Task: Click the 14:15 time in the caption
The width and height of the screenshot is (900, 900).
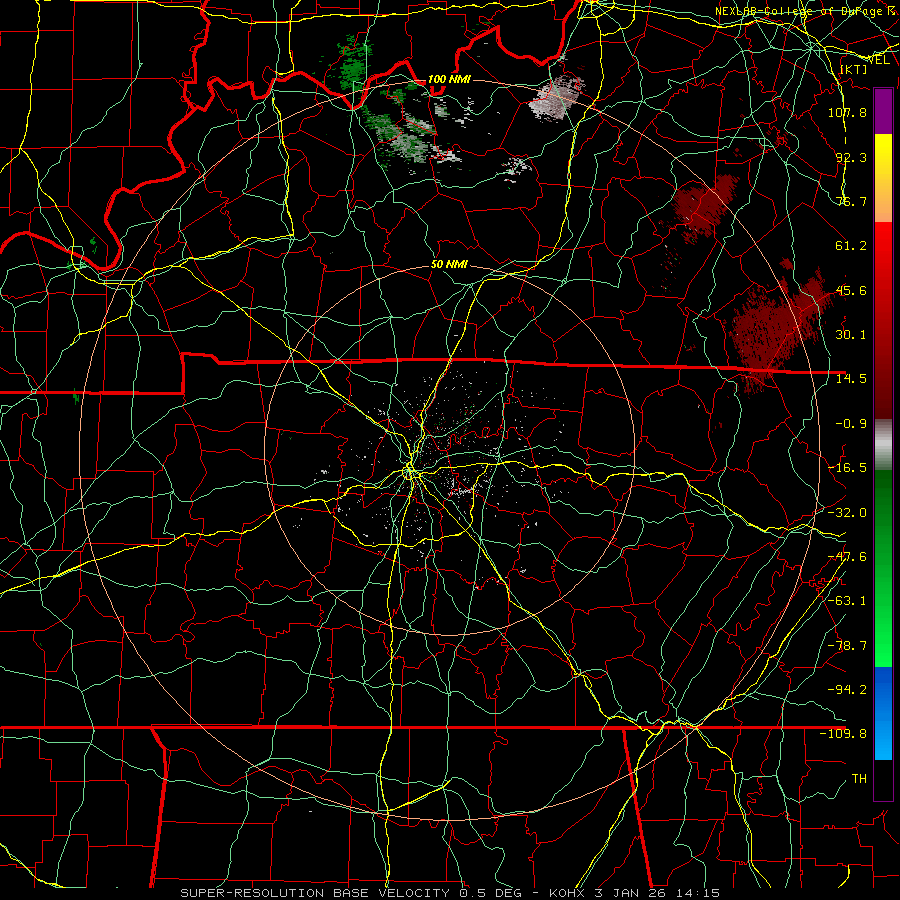Action: [698, 893]
